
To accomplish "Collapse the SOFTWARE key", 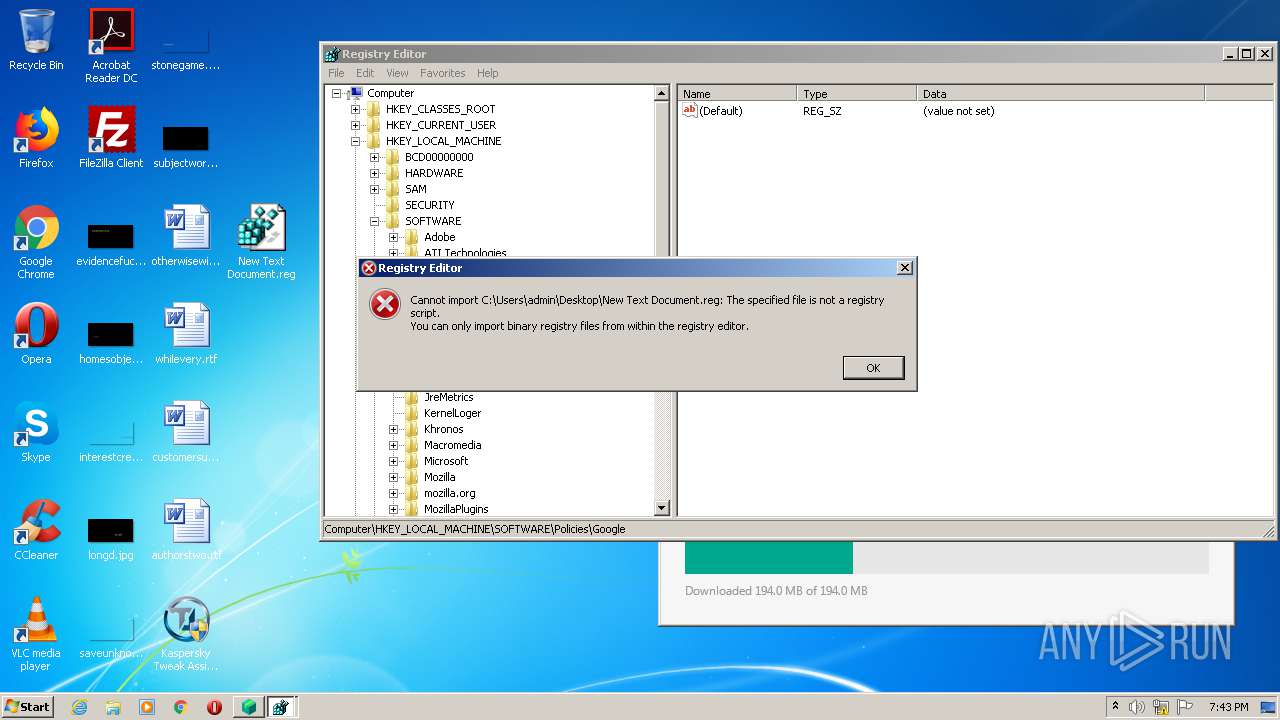I will 374,221.
